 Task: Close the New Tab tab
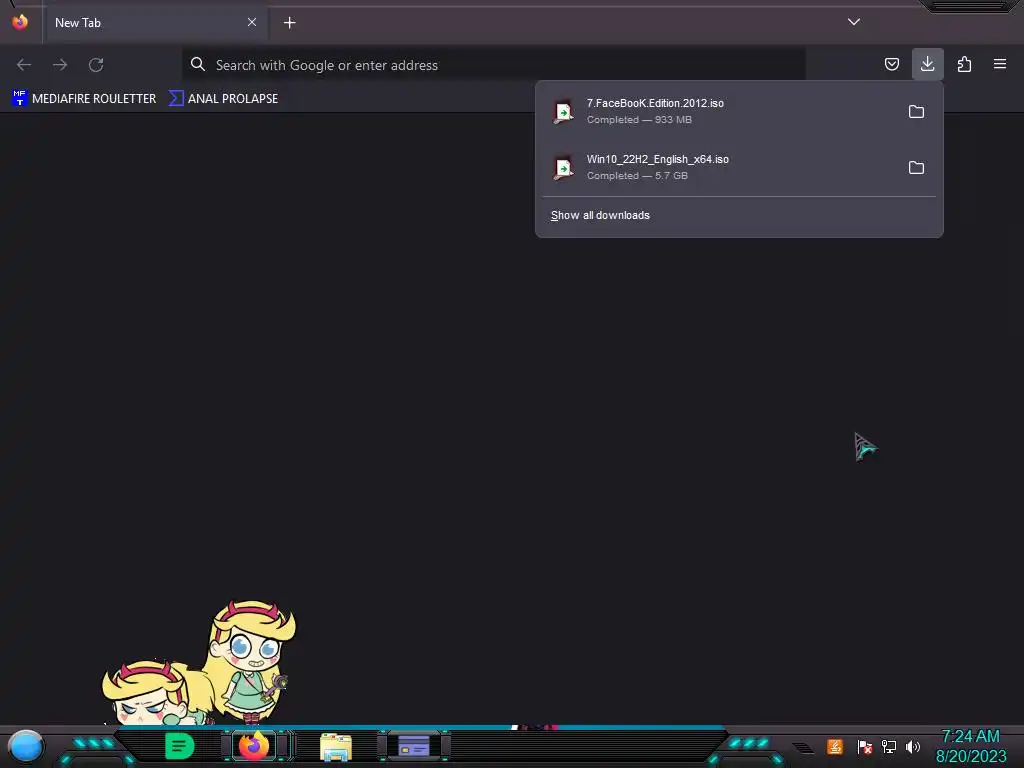pyautogui.click(x=252, y=22)
